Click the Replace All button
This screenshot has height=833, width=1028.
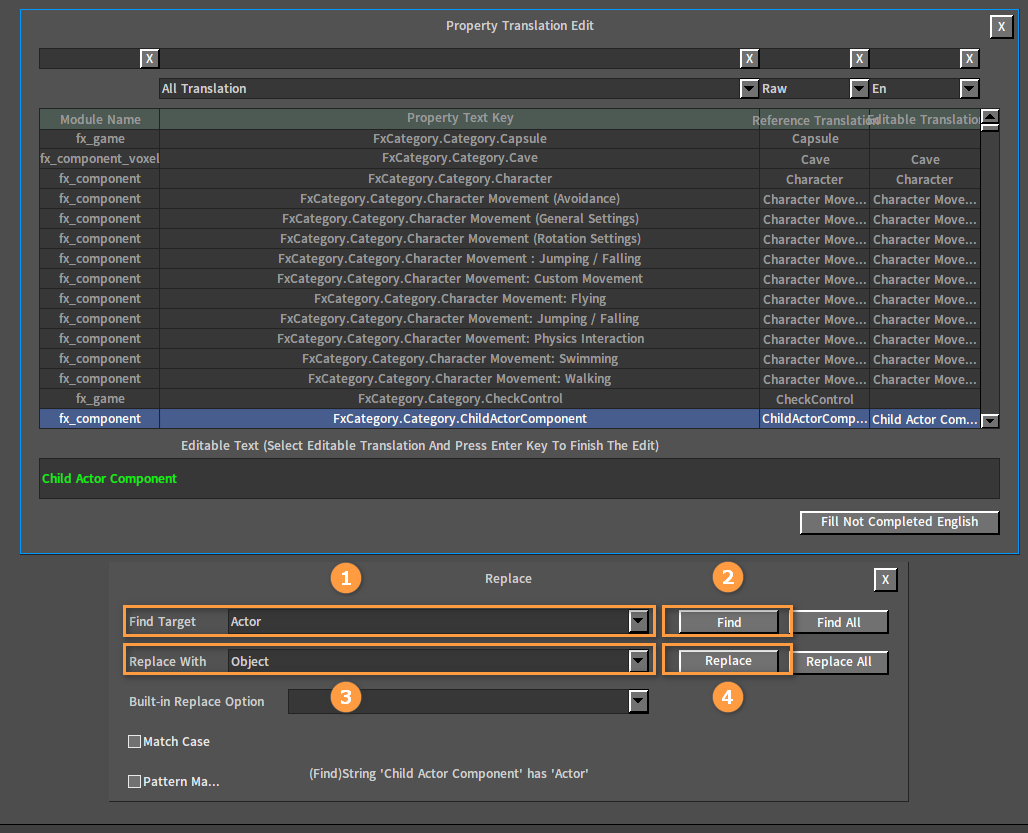click(839, 662)
